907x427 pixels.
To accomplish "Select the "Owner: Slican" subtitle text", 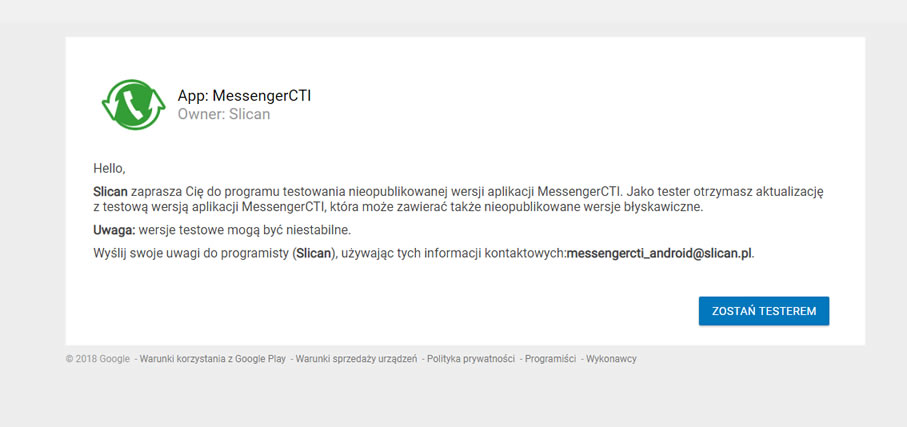I will [x=223, y=115].
